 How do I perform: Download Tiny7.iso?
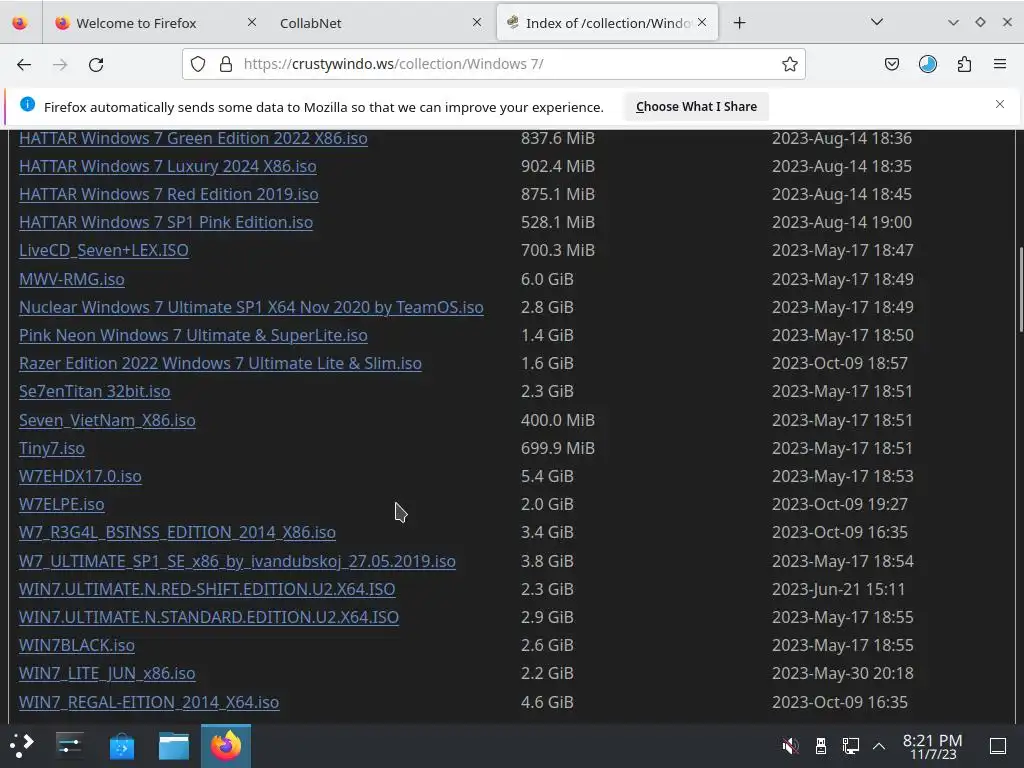[x=52, y=449]
